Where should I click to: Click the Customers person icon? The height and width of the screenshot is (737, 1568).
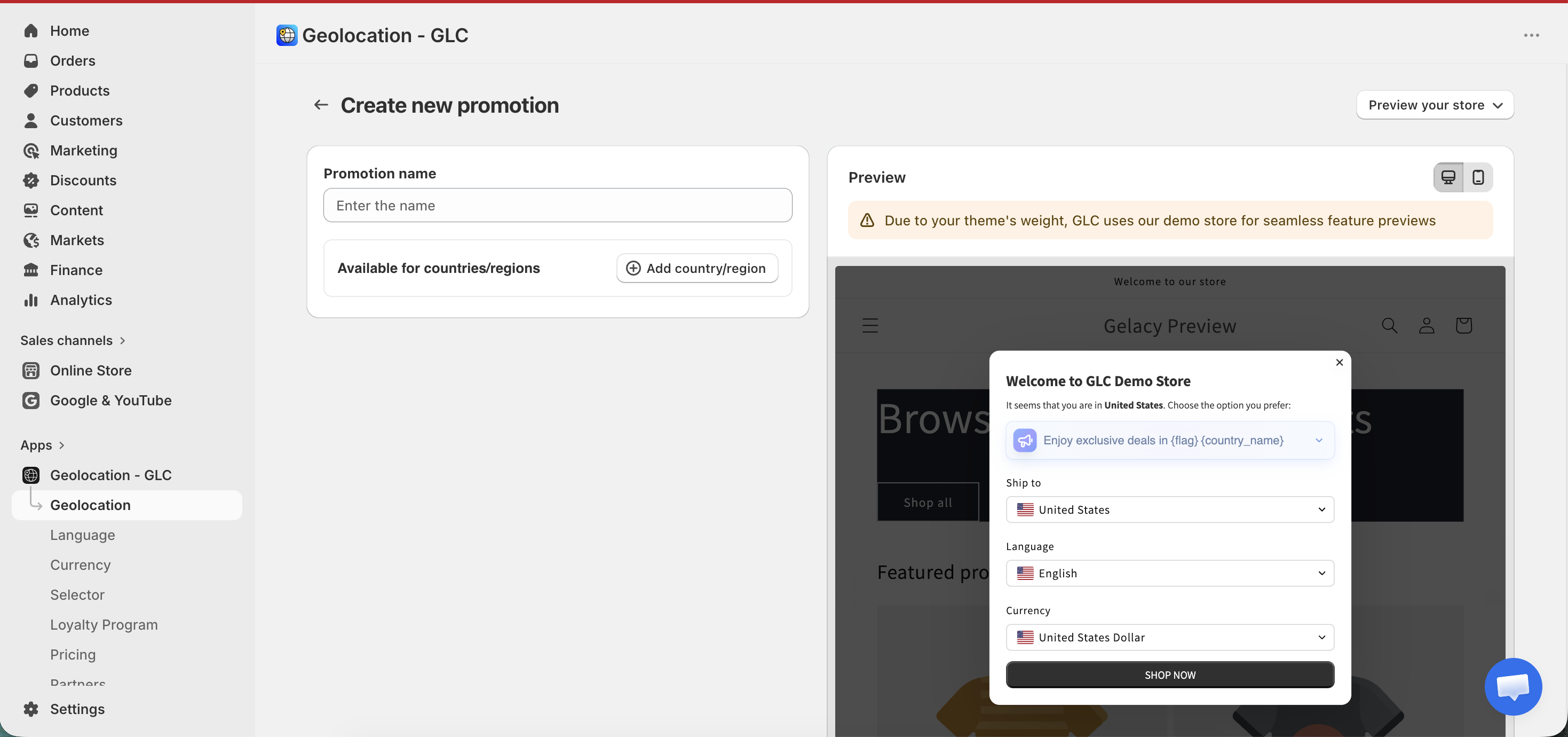click(x=31, y=121)
